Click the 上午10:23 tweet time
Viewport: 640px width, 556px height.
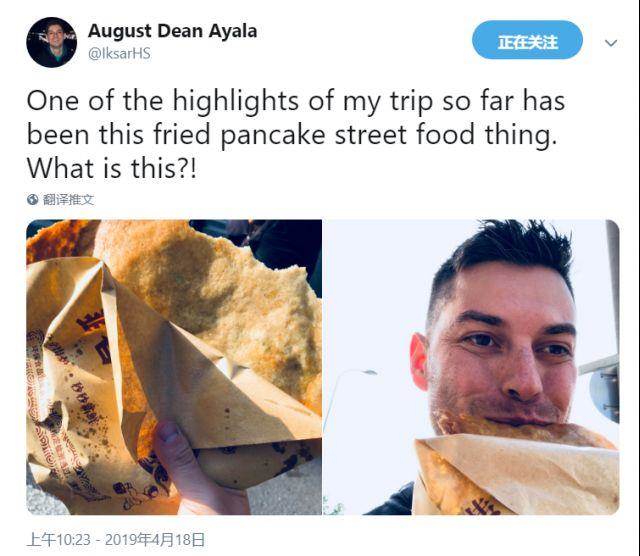(x=58, y=540)
